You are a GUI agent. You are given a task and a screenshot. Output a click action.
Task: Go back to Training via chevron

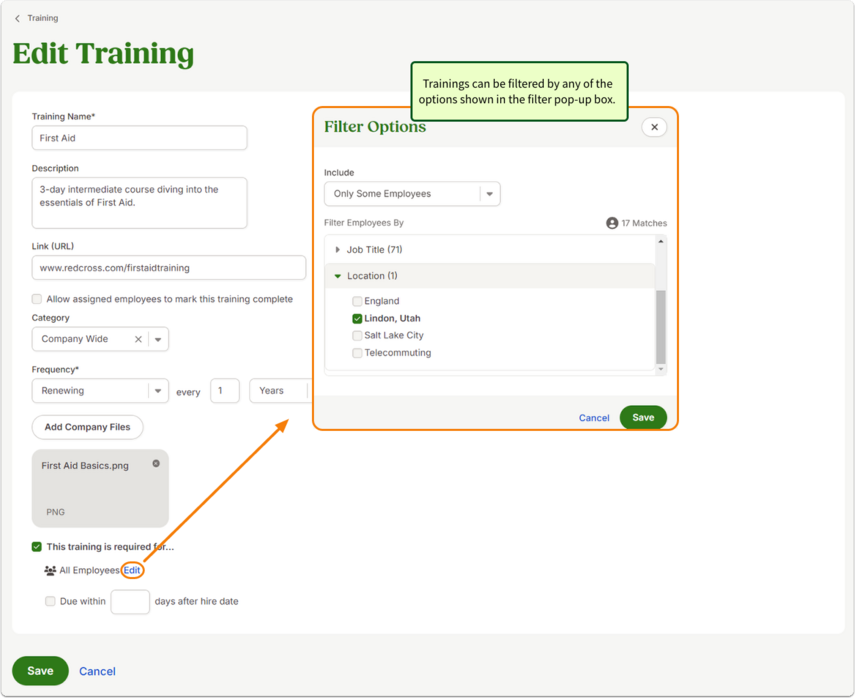pos(17,19)
